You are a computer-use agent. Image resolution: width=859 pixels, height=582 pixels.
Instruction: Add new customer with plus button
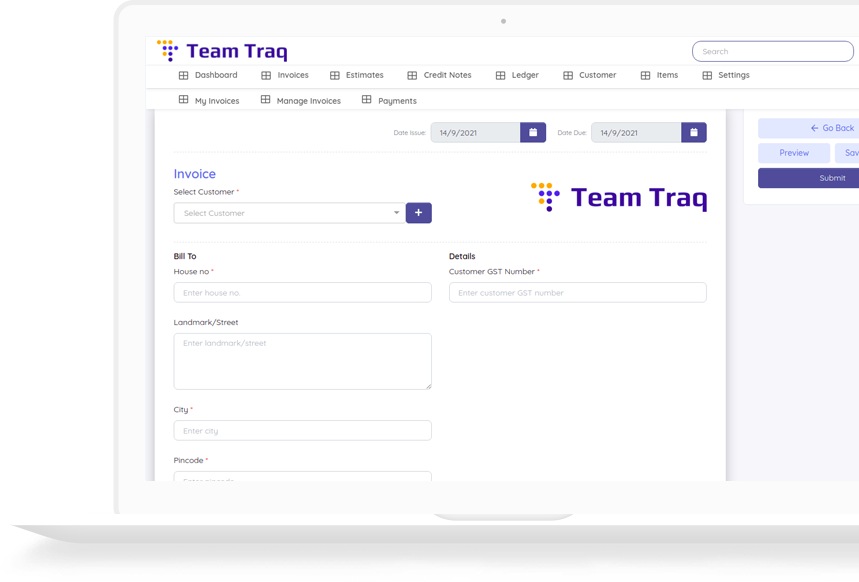(419, 213)
